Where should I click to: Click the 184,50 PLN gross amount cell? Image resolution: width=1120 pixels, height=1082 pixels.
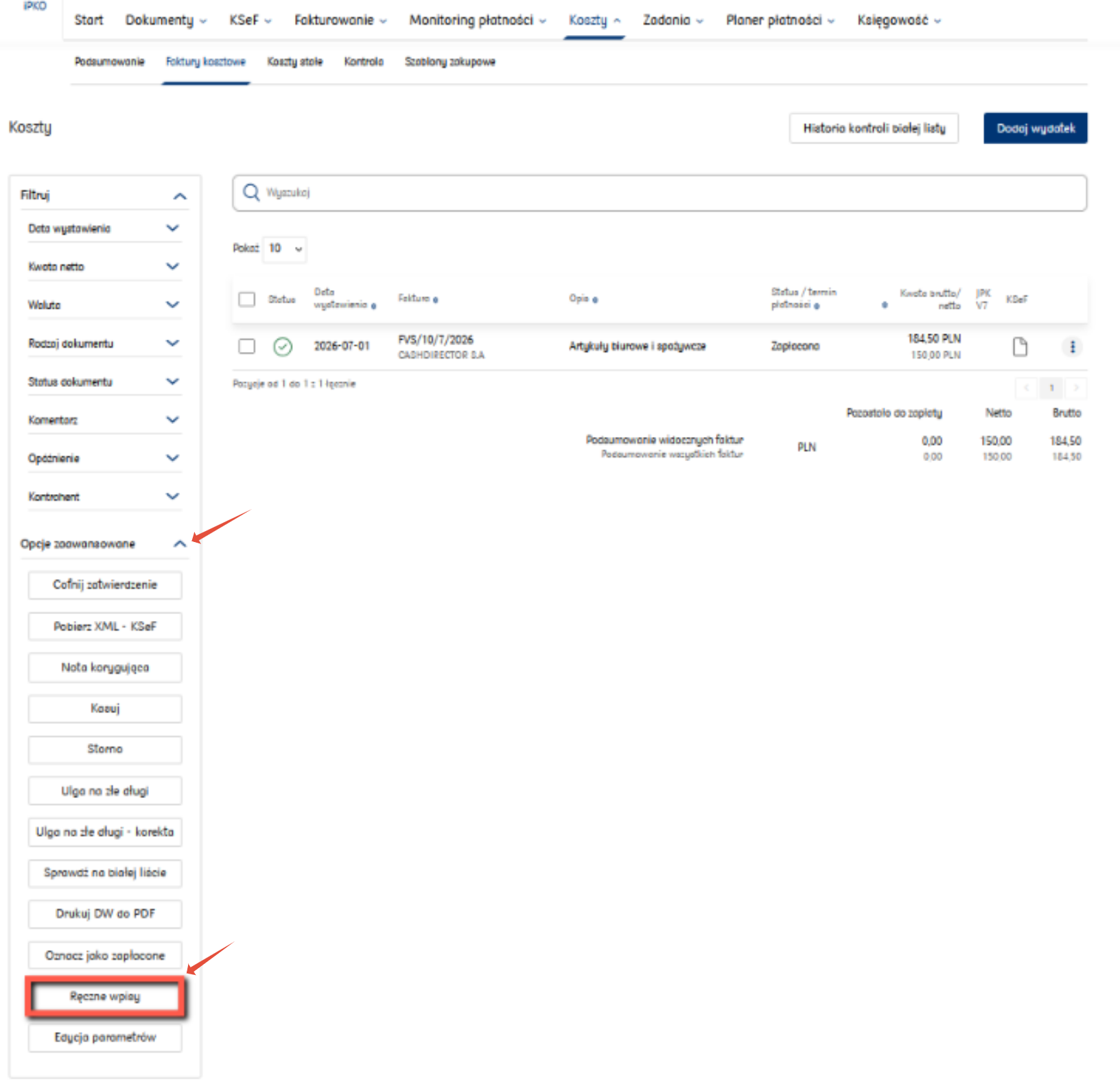[x=934, y=339]
